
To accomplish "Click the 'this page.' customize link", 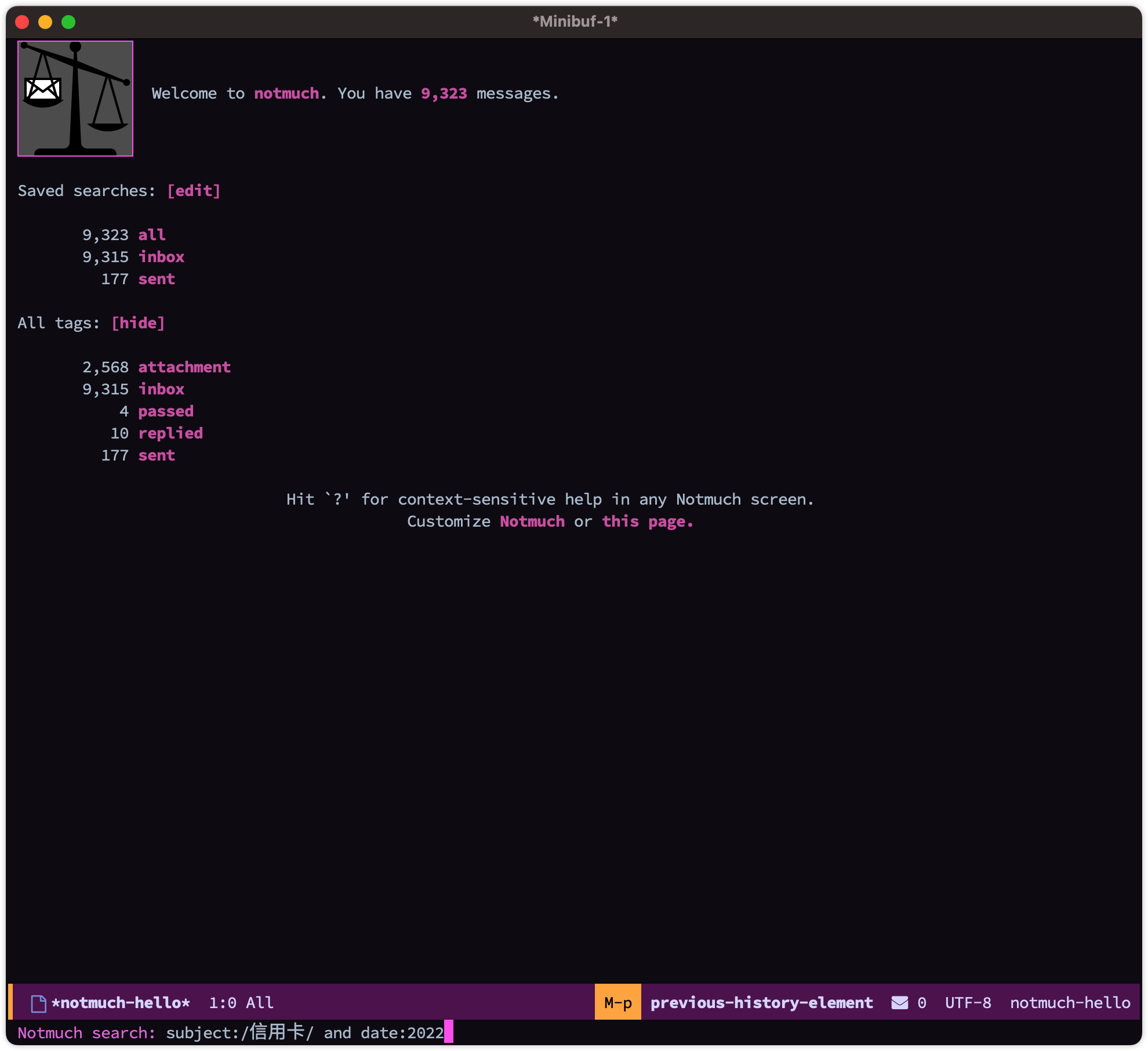I will 648,521.
